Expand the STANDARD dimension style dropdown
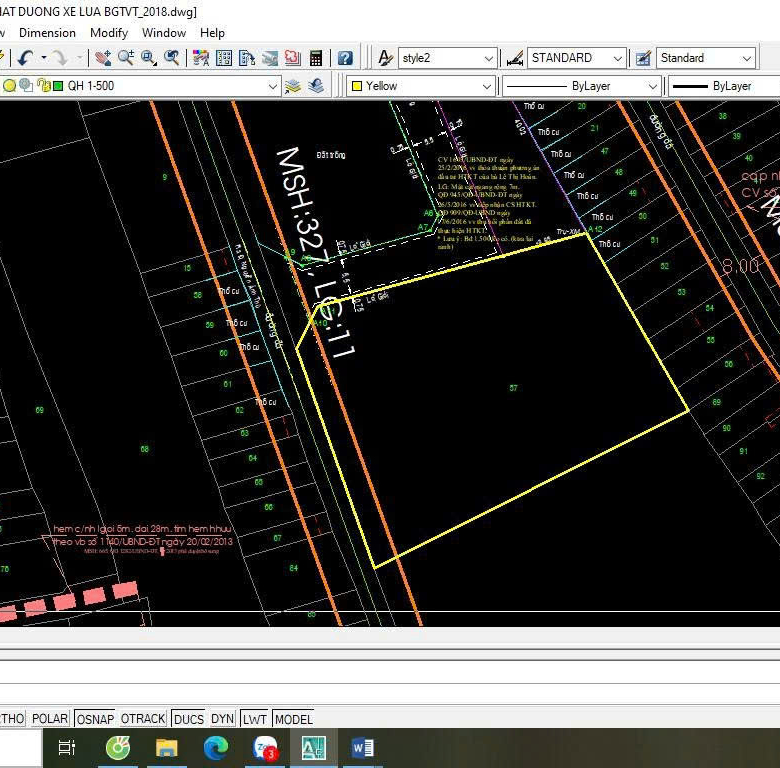Screen dimensions: 780x768 (x=617, y=58)
